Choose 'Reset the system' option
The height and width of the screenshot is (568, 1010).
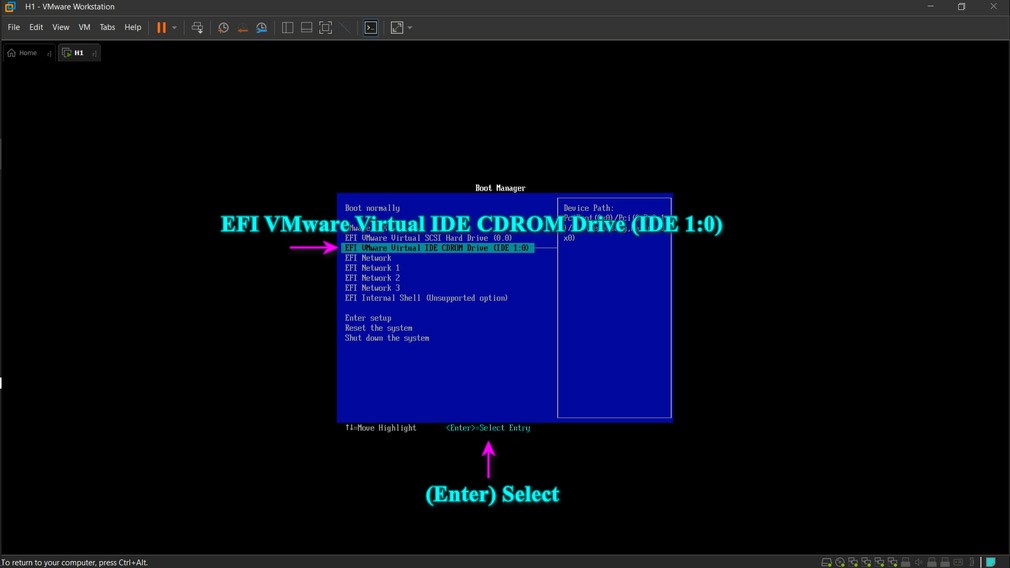coord(379,328)
